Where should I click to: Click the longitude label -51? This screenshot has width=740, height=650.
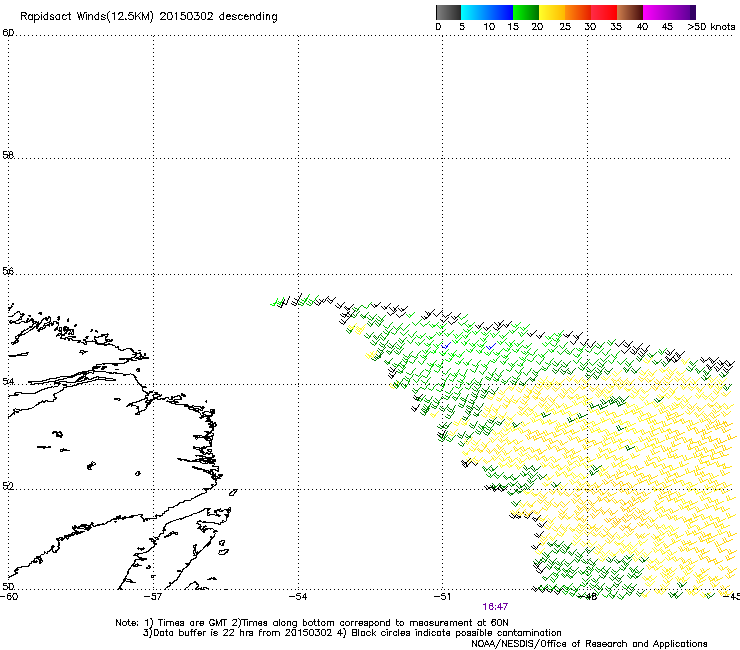click(x=442, y=597)
